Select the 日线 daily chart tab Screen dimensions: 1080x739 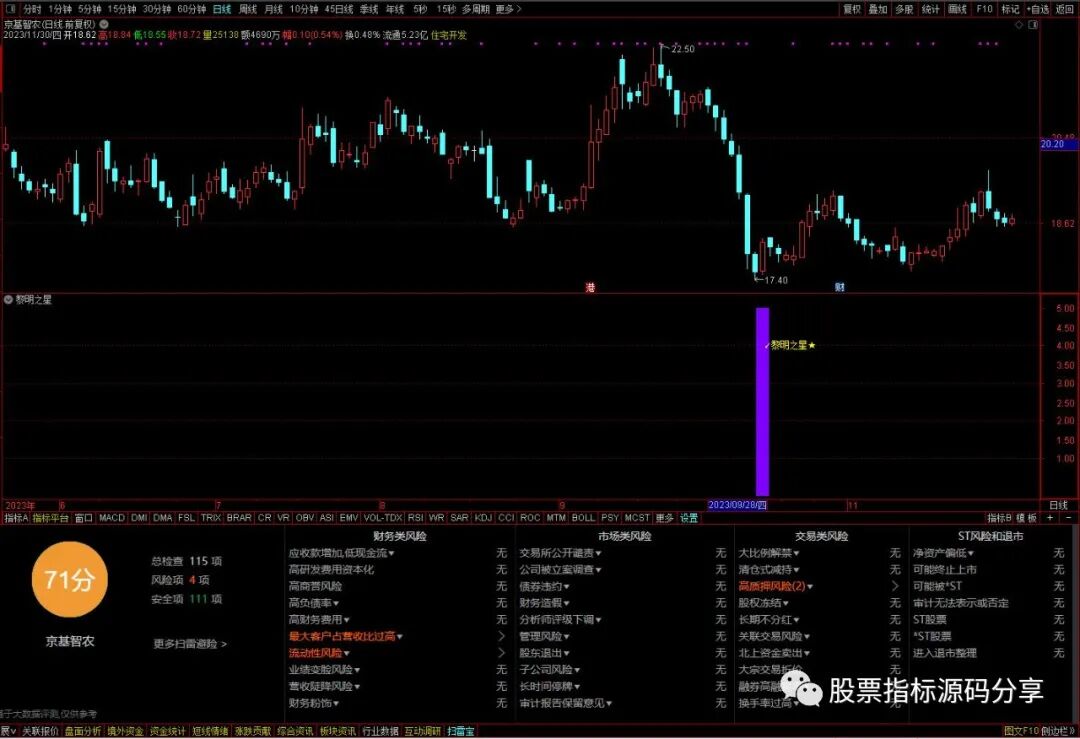coord(222,9)
